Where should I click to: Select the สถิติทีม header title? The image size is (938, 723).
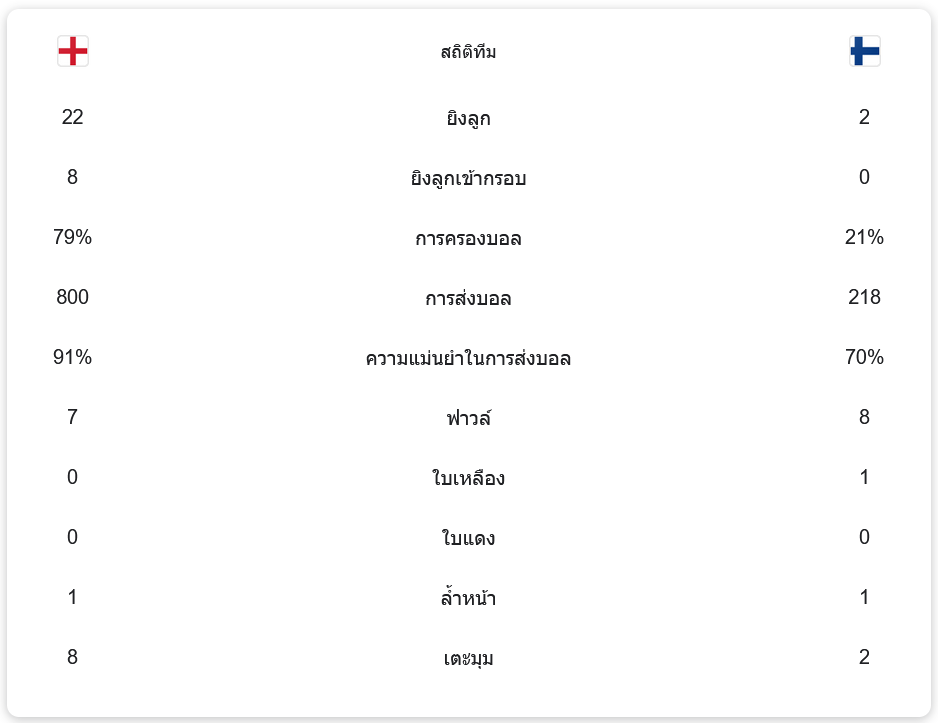[468, 52]
